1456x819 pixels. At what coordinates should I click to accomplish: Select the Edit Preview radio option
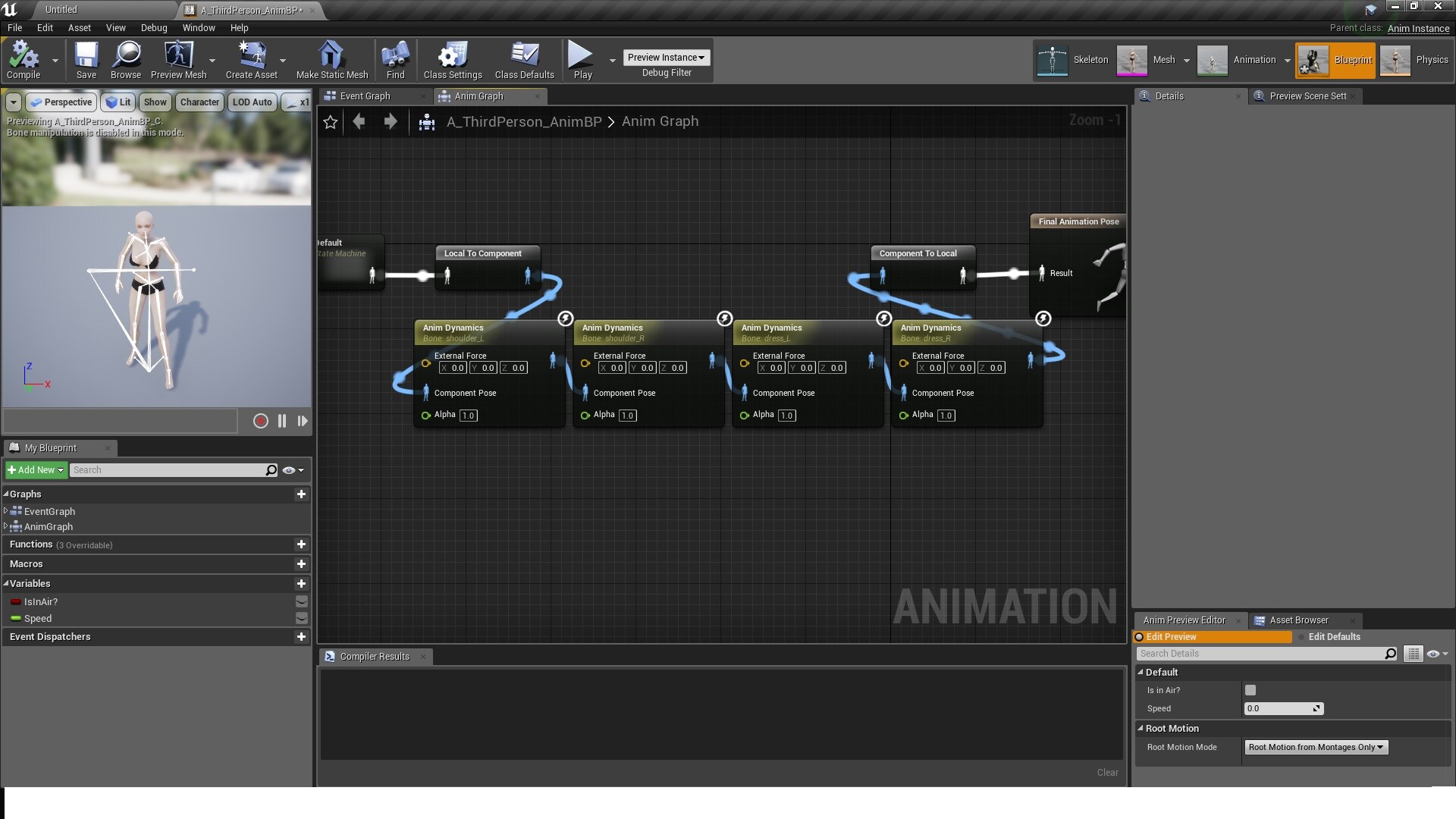[1139, 637]
